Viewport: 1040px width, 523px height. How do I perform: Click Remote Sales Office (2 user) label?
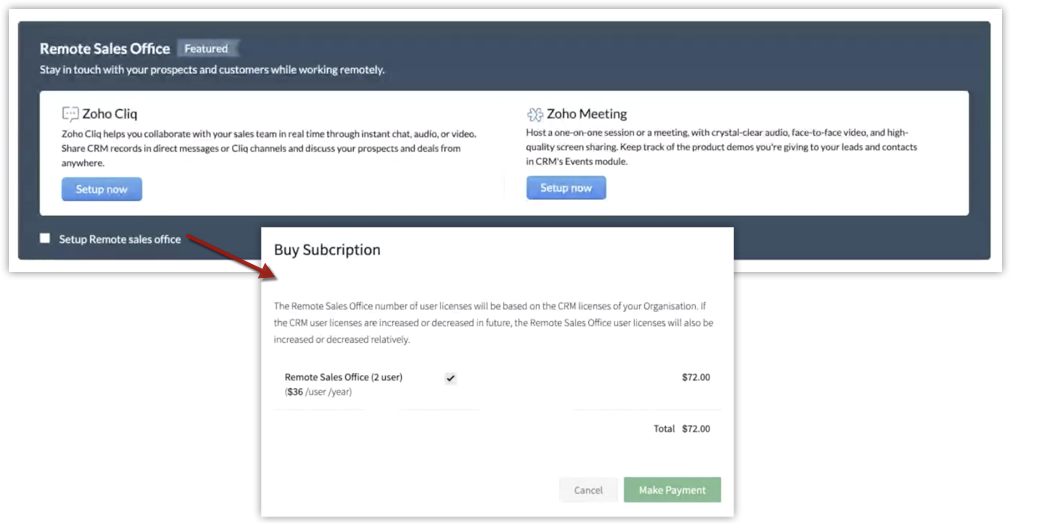(x=344, y=377)
